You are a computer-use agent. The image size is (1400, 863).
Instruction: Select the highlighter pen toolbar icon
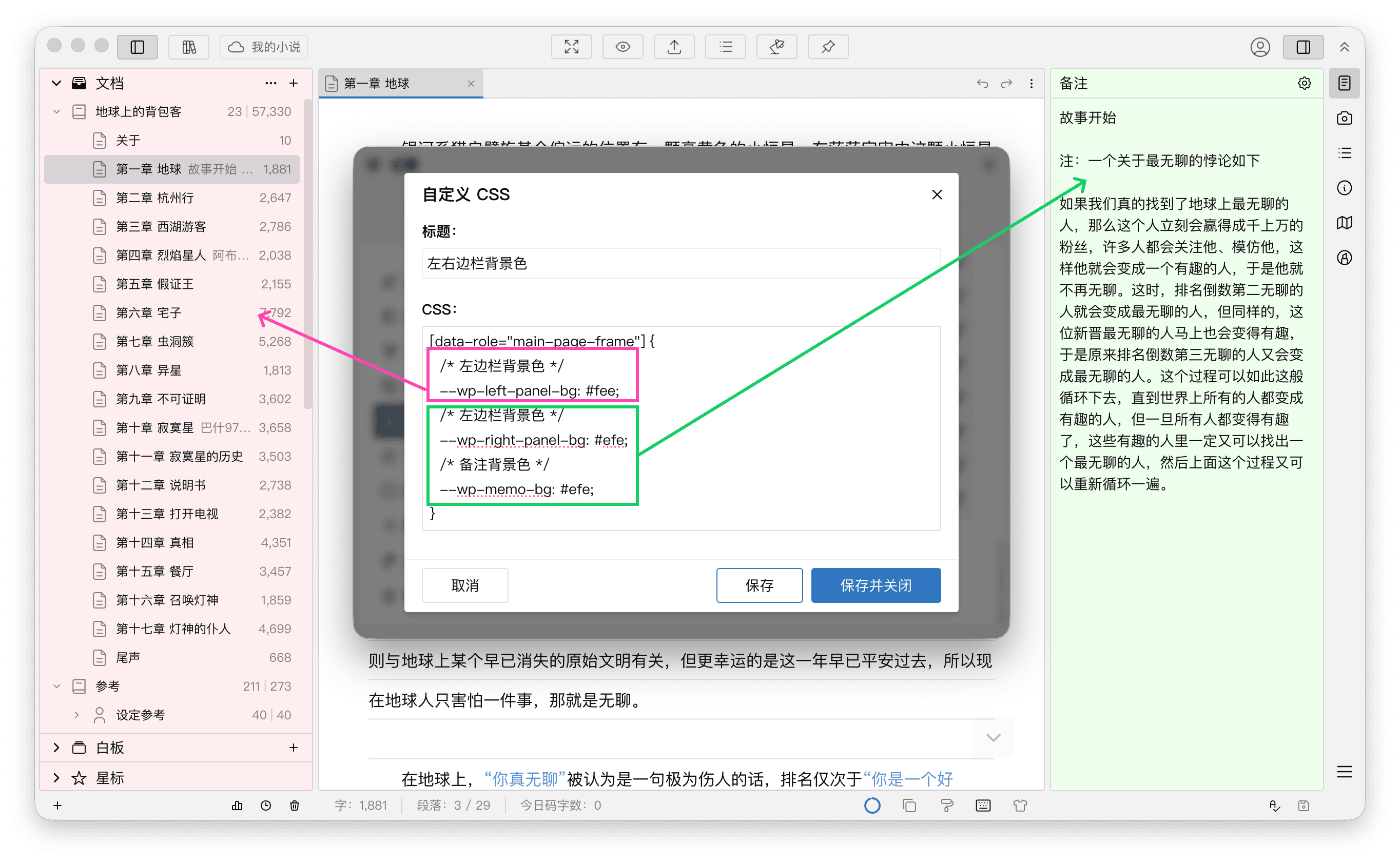pos(777,47)
